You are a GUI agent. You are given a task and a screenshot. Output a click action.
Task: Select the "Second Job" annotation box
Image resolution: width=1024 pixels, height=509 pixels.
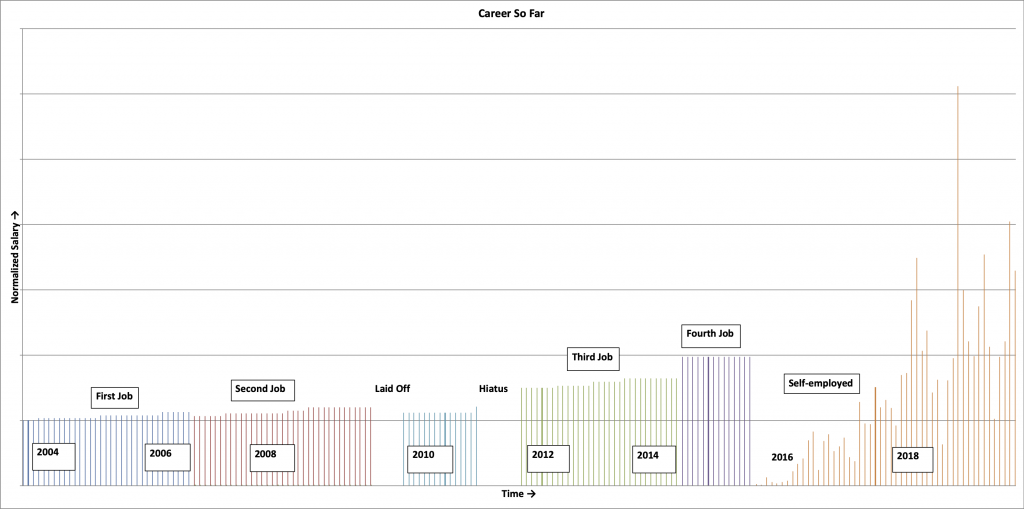[x=263, y=390]
